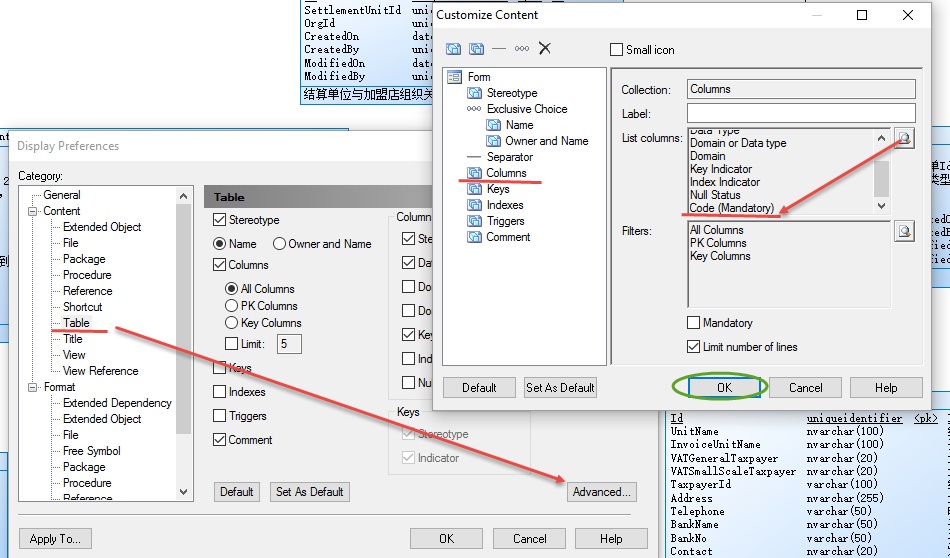Screen dimensions: 950x558
Task: Select General in the Category tree
Action: [x=62, y=195]
